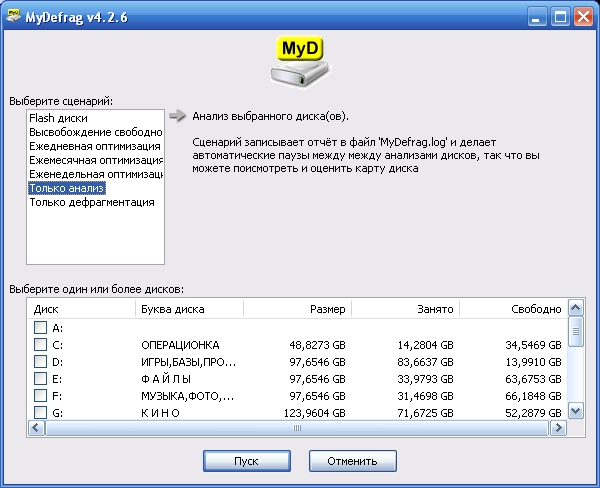Sort by 'Свободно' column header
Viewport: 600px width, 488px height.
513,309
